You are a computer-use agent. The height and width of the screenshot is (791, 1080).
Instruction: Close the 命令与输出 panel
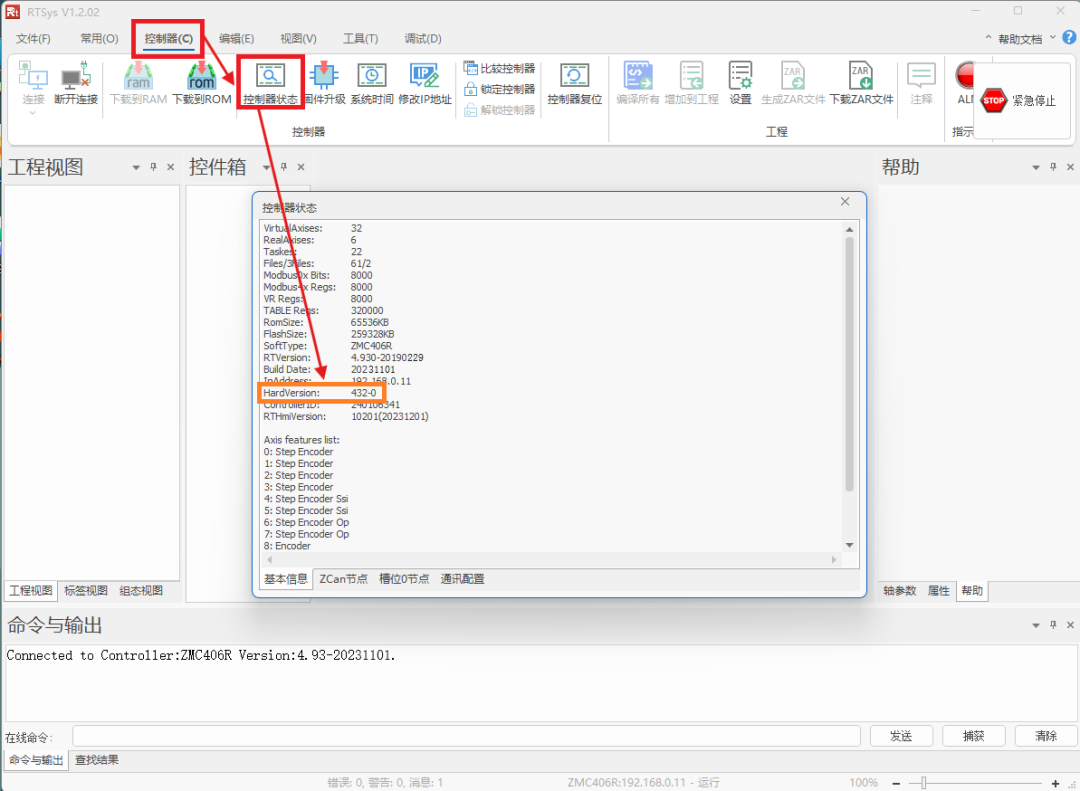click(x=1070, y=625)
